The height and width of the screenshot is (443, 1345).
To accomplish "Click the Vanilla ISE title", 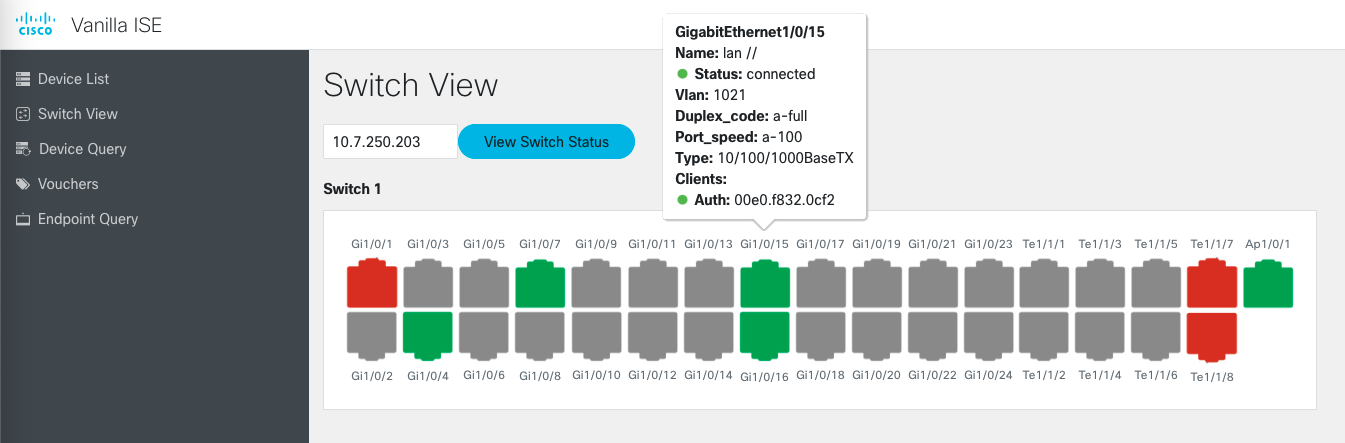I will (116, 25).
